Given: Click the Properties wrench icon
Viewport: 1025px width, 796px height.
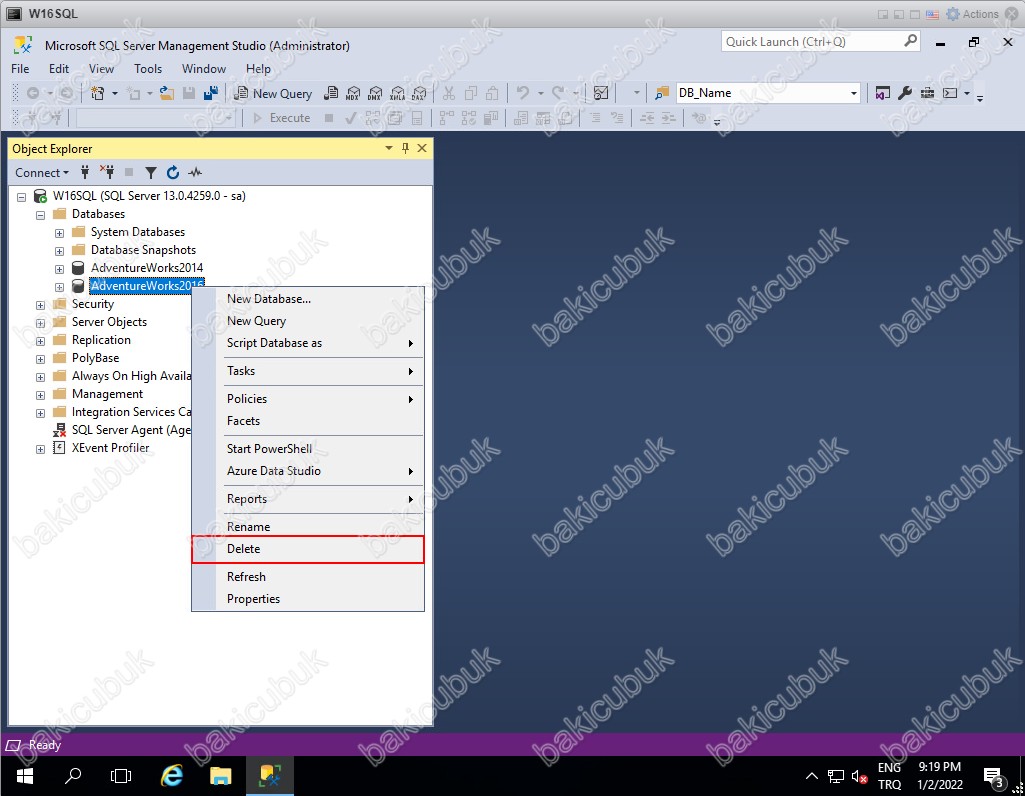Looking at the screenshot, I should tap(905, 93).
